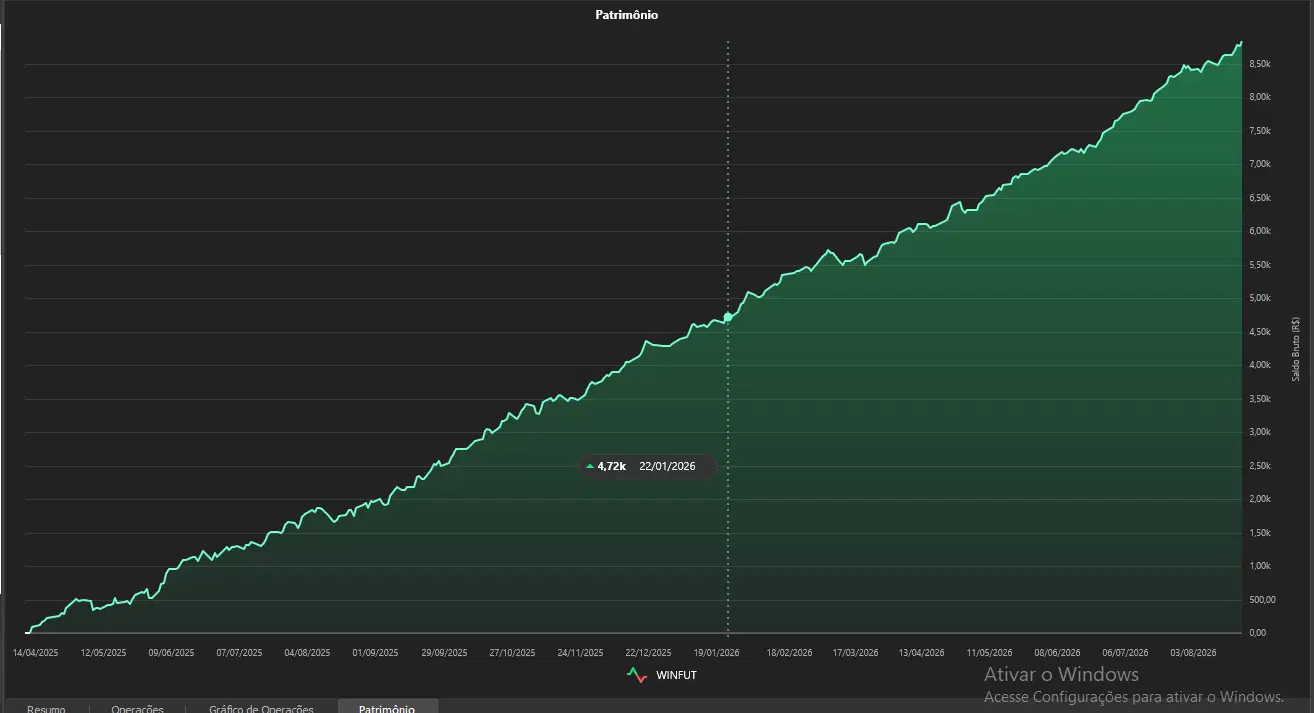The height and width of the screenshot is (713, 1314).
Task: Click the 500,00 value axis label
Action: click(1262, 600)
